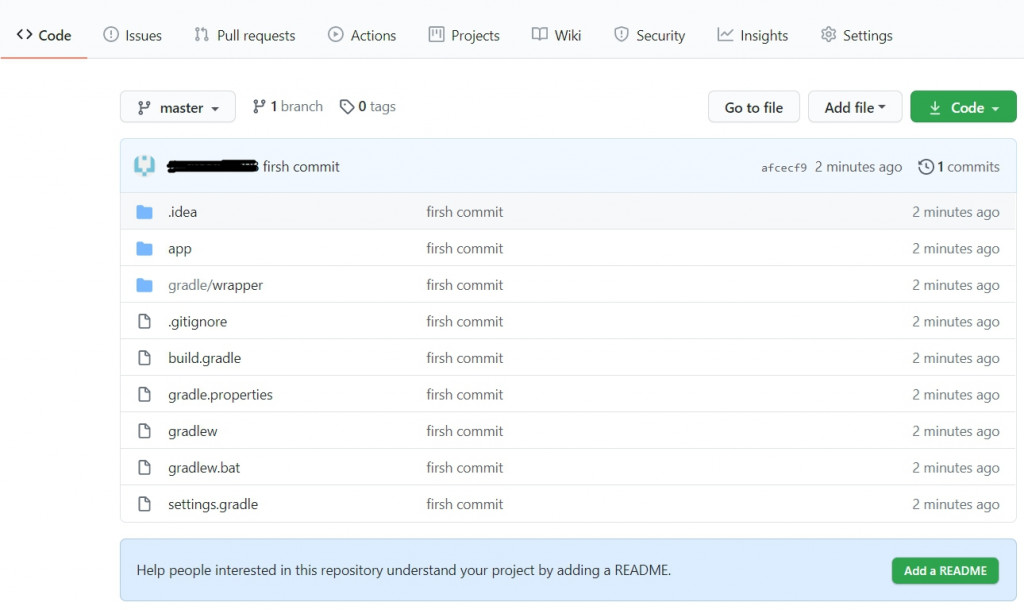Open the Add file dropdown
Image resolution: width=1024 pixels, height=610 pixels.
coord(855,107)
